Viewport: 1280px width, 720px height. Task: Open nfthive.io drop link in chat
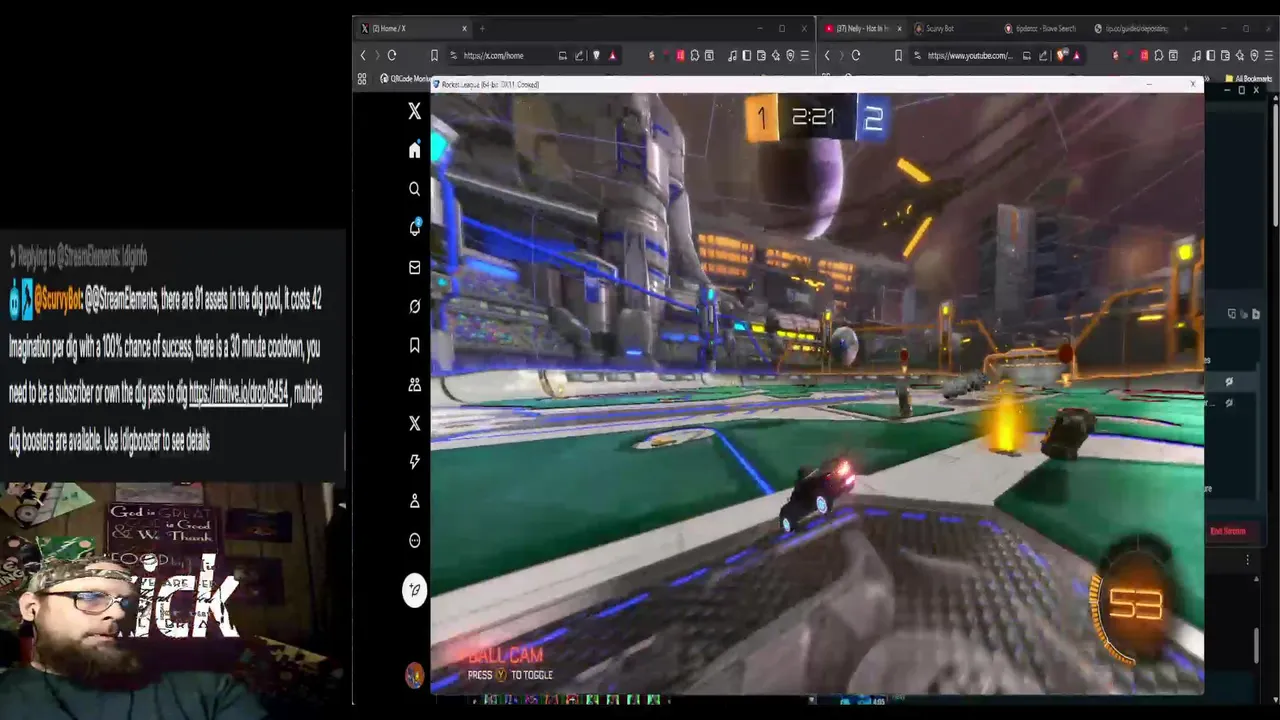[238, 393]
